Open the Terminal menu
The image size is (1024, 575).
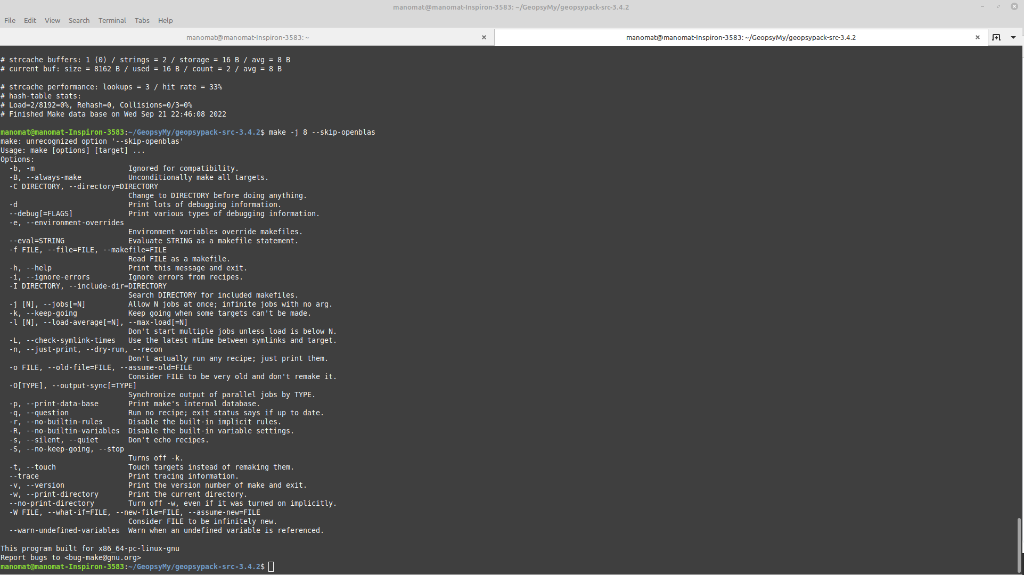pyautogui.click(x=112, y=20)
